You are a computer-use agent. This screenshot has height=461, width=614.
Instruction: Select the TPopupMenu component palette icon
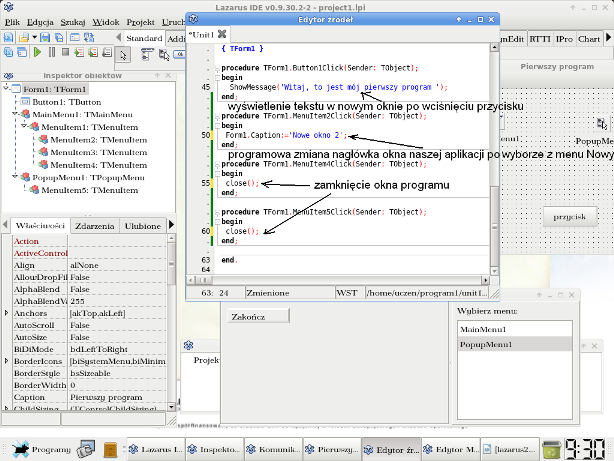click(x=164, y=54)
